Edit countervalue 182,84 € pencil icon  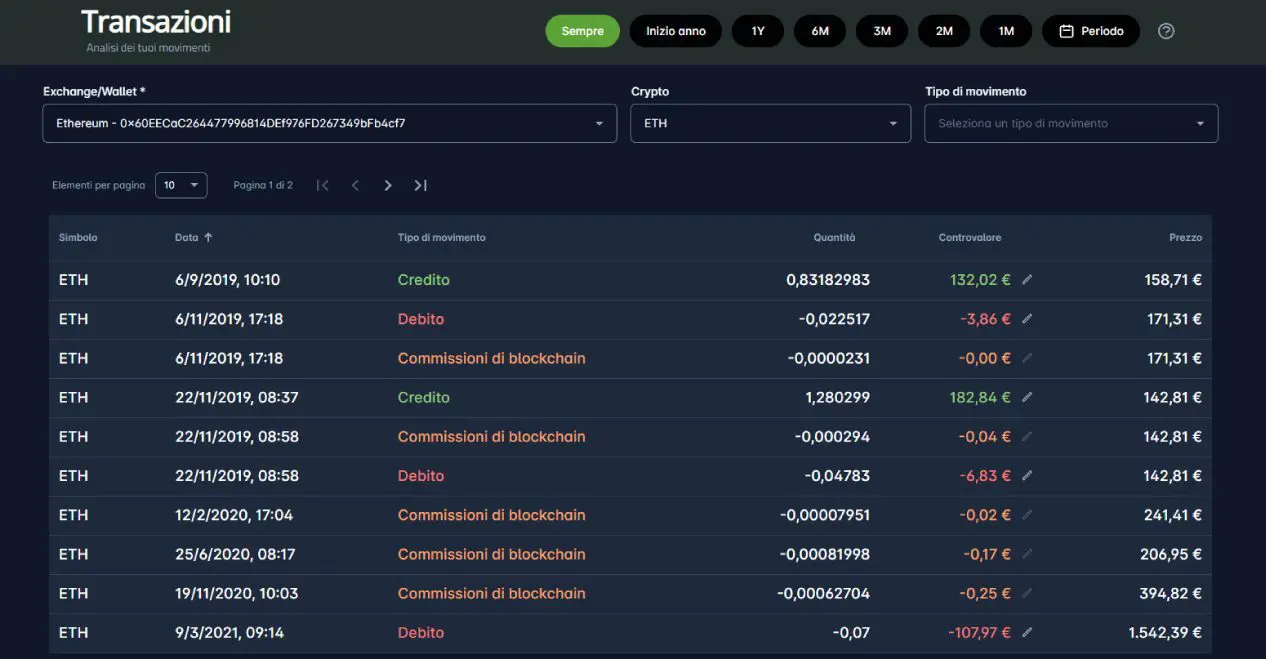click(x=1027, y=397)
